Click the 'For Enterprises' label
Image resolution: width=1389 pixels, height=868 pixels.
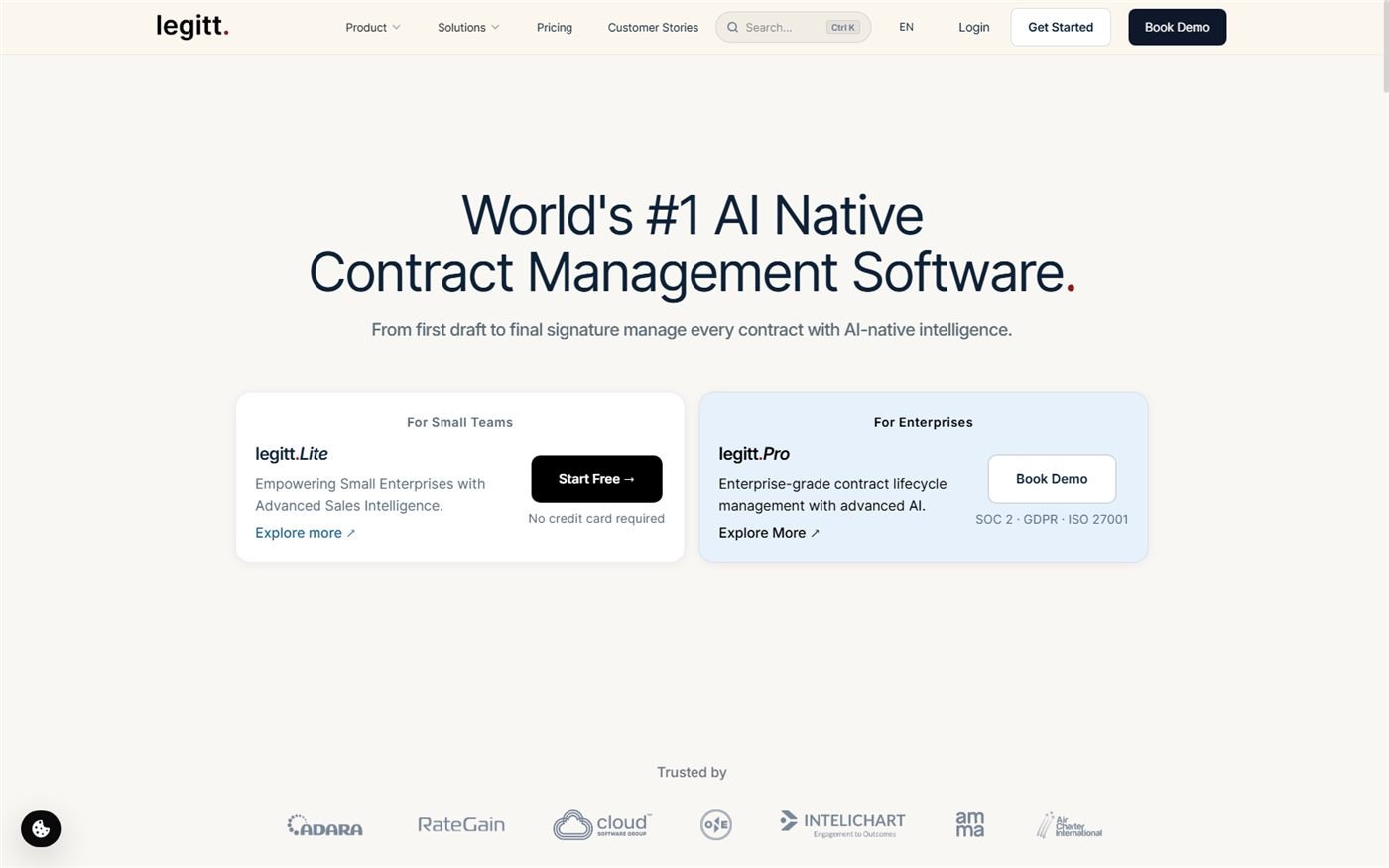tap(924, 422)
